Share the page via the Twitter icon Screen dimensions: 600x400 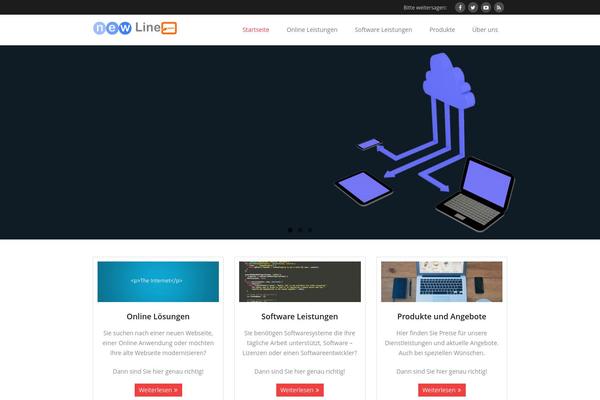coord(473,7)
